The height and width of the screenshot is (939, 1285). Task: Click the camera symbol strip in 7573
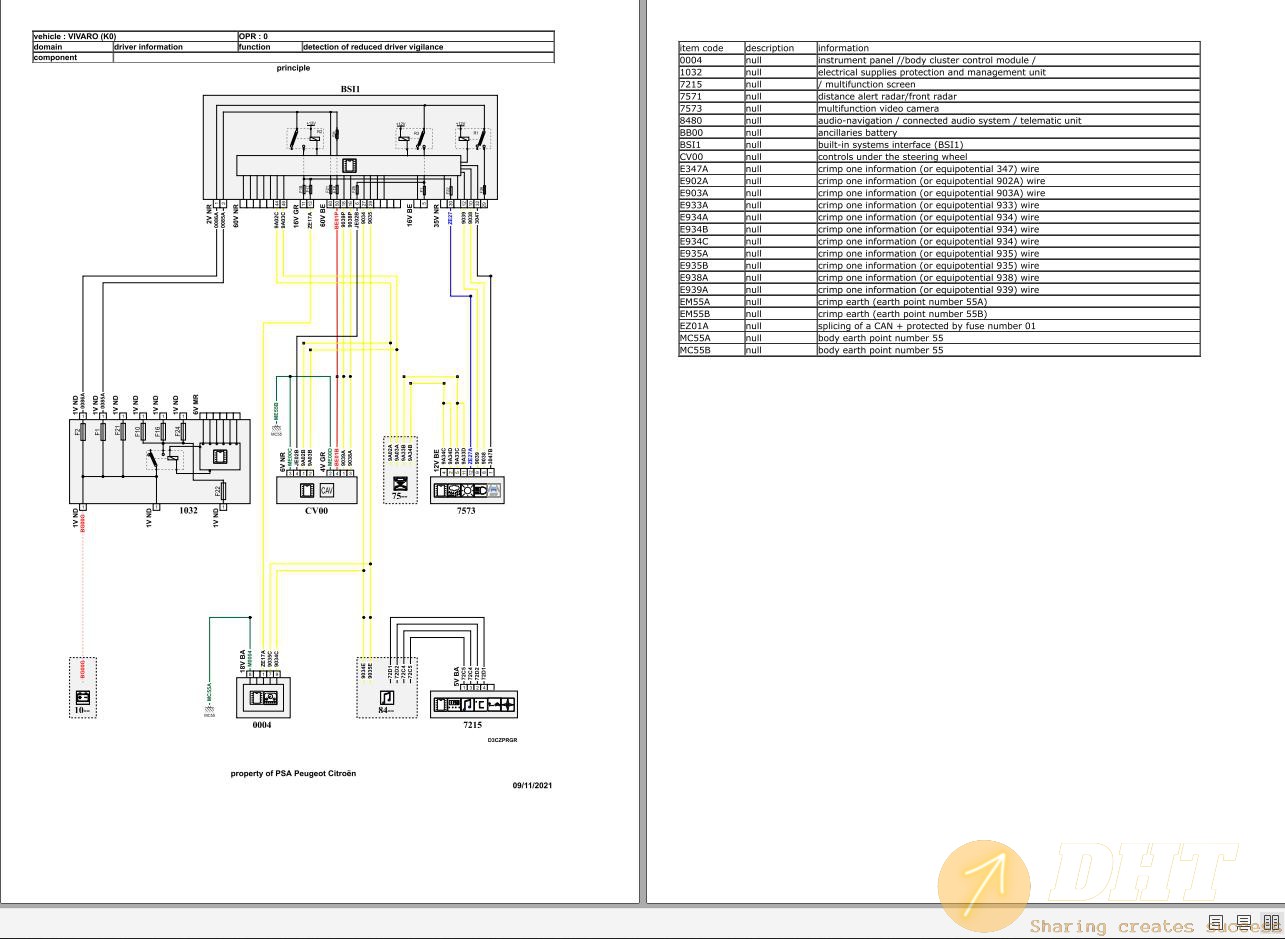point(466,490)
